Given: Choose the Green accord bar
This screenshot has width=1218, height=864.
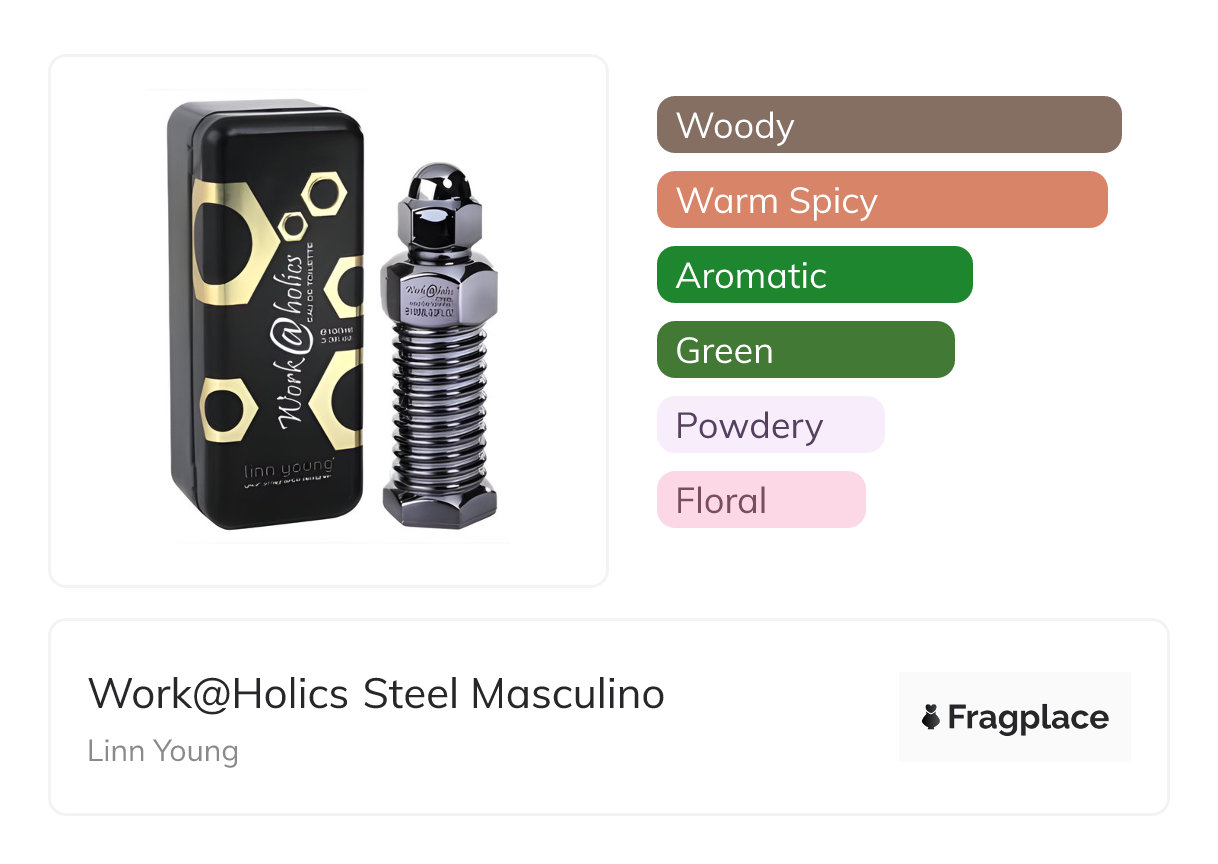Looking at the screenshot, I should pyautogui.click(x=805, y=350).
